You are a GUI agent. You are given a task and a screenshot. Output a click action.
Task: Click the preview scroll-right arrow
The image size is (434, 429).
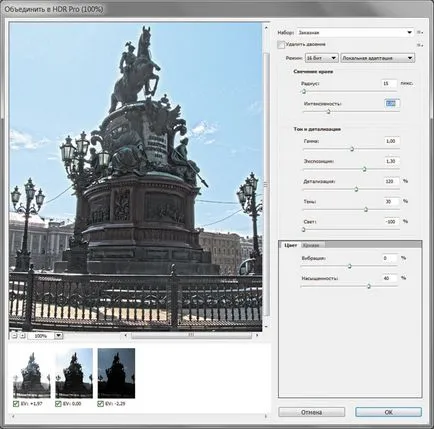coord(257,335)
